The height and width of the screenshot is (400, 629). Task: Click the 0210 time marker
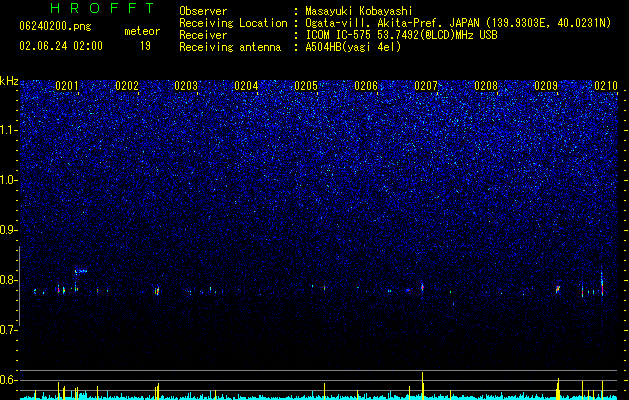click(x=606, y=86)
